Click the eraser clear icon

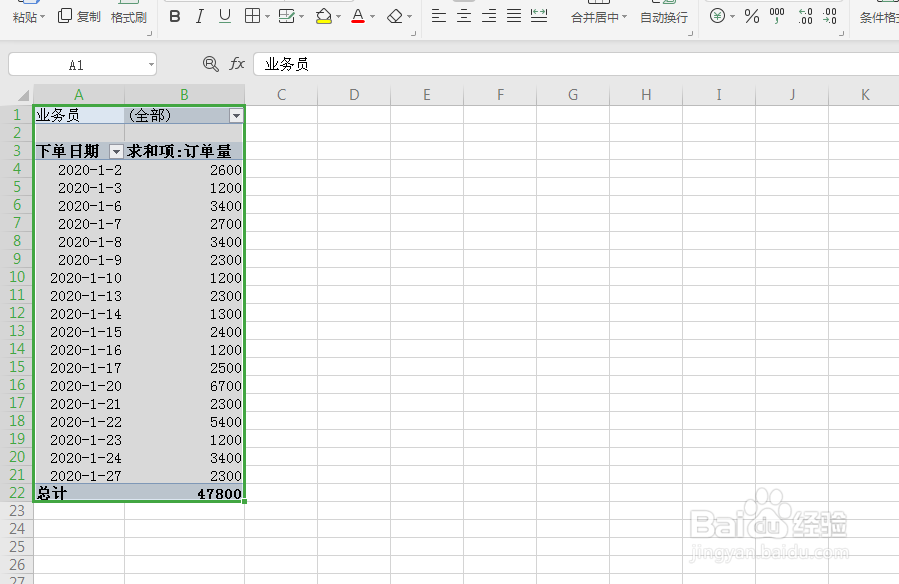395,17
